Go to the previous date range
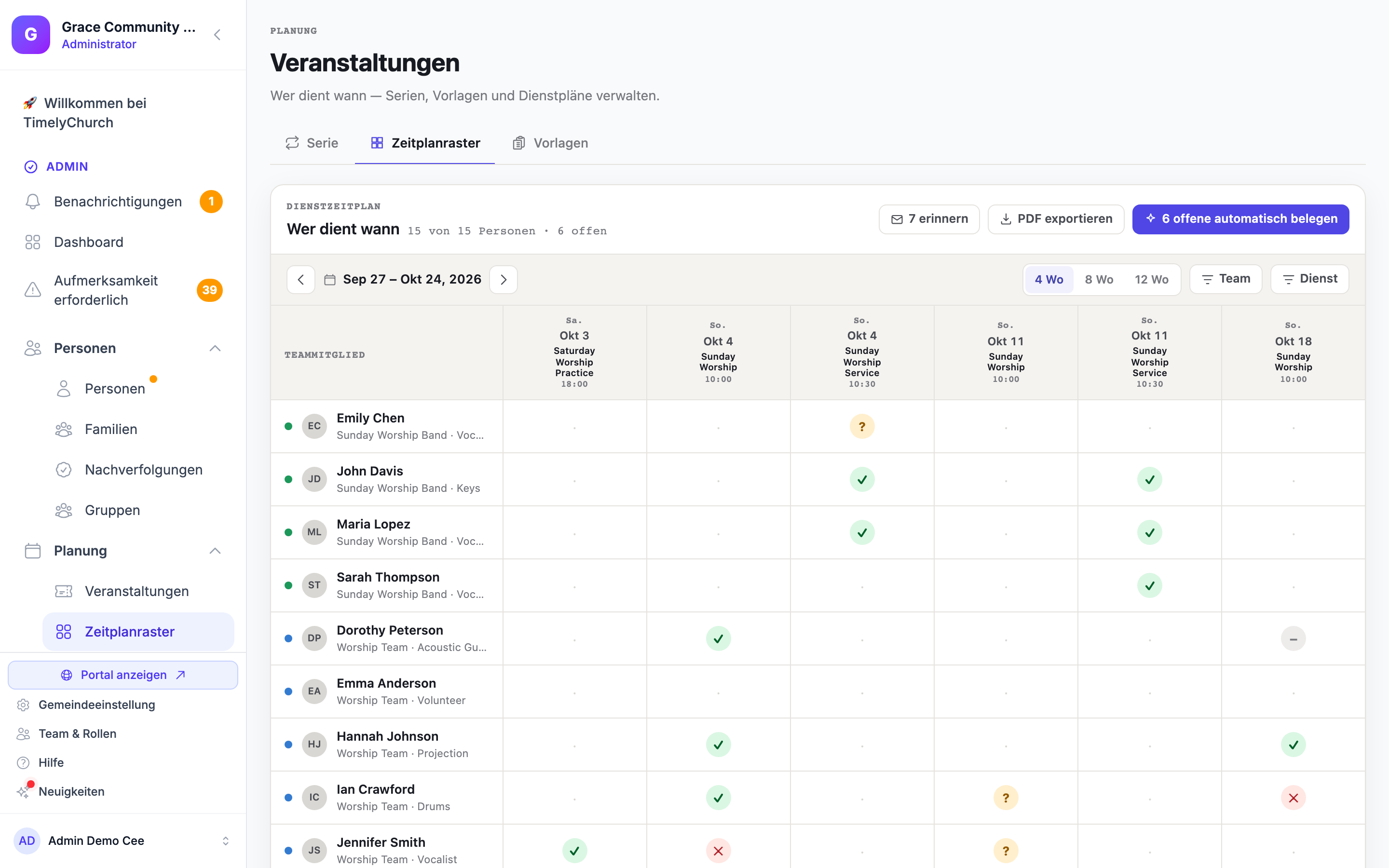Image resolution: width=1389 pixels, height=868 pixels. point(301,280)
